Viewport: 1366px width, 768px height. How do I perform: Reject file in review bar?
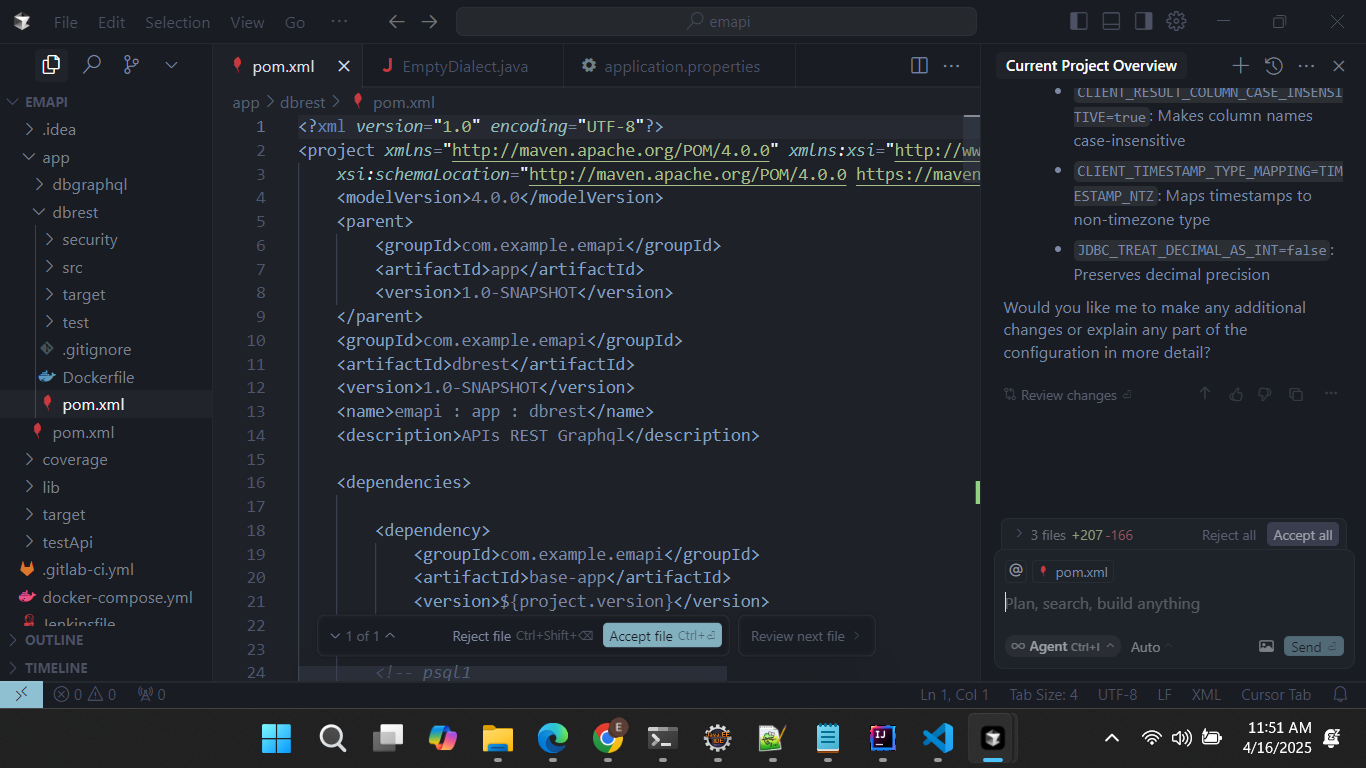click(522, 636)
